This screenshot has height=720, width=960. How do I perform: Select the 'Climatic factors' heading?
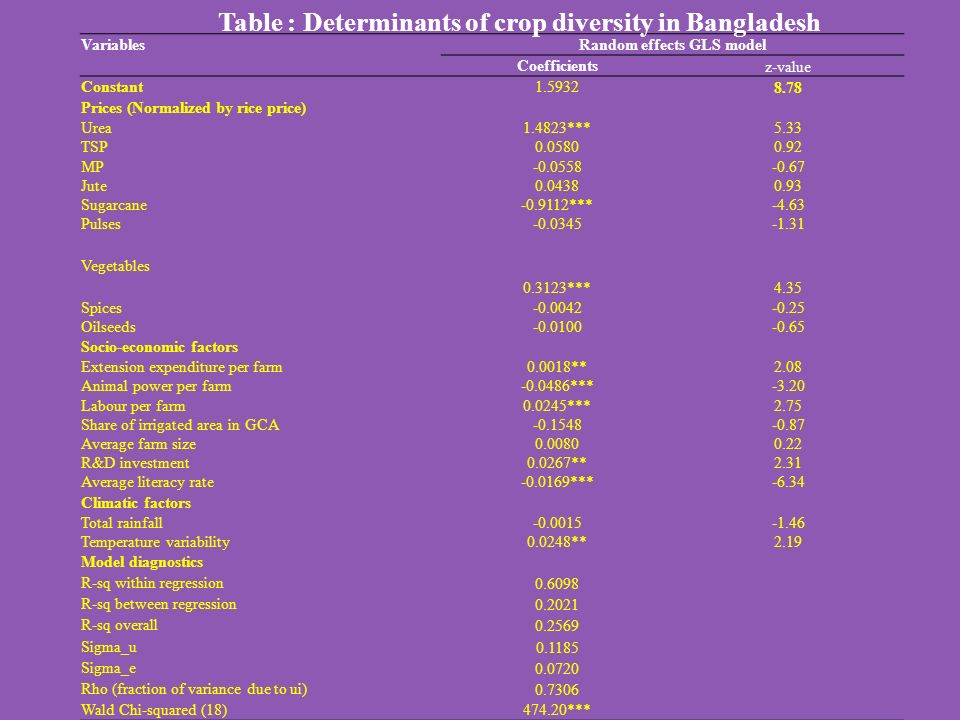[136, 503]
